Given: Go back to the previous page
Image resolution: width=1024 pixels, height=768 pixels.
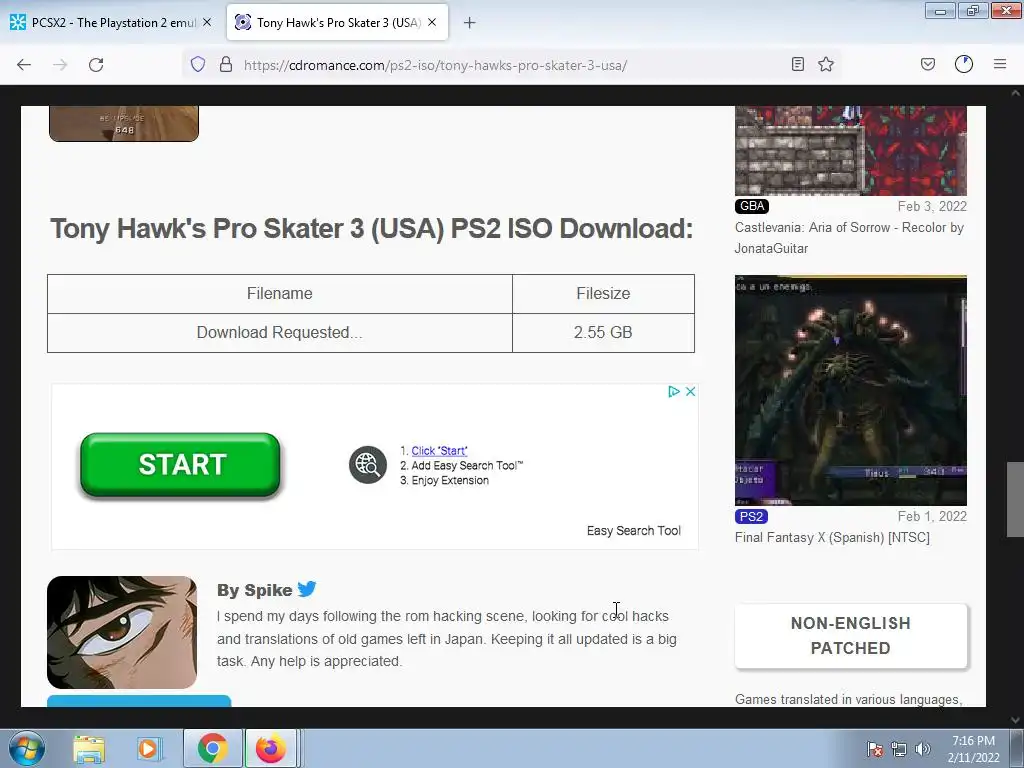Looking at the screenshot, I should point(24,65).
